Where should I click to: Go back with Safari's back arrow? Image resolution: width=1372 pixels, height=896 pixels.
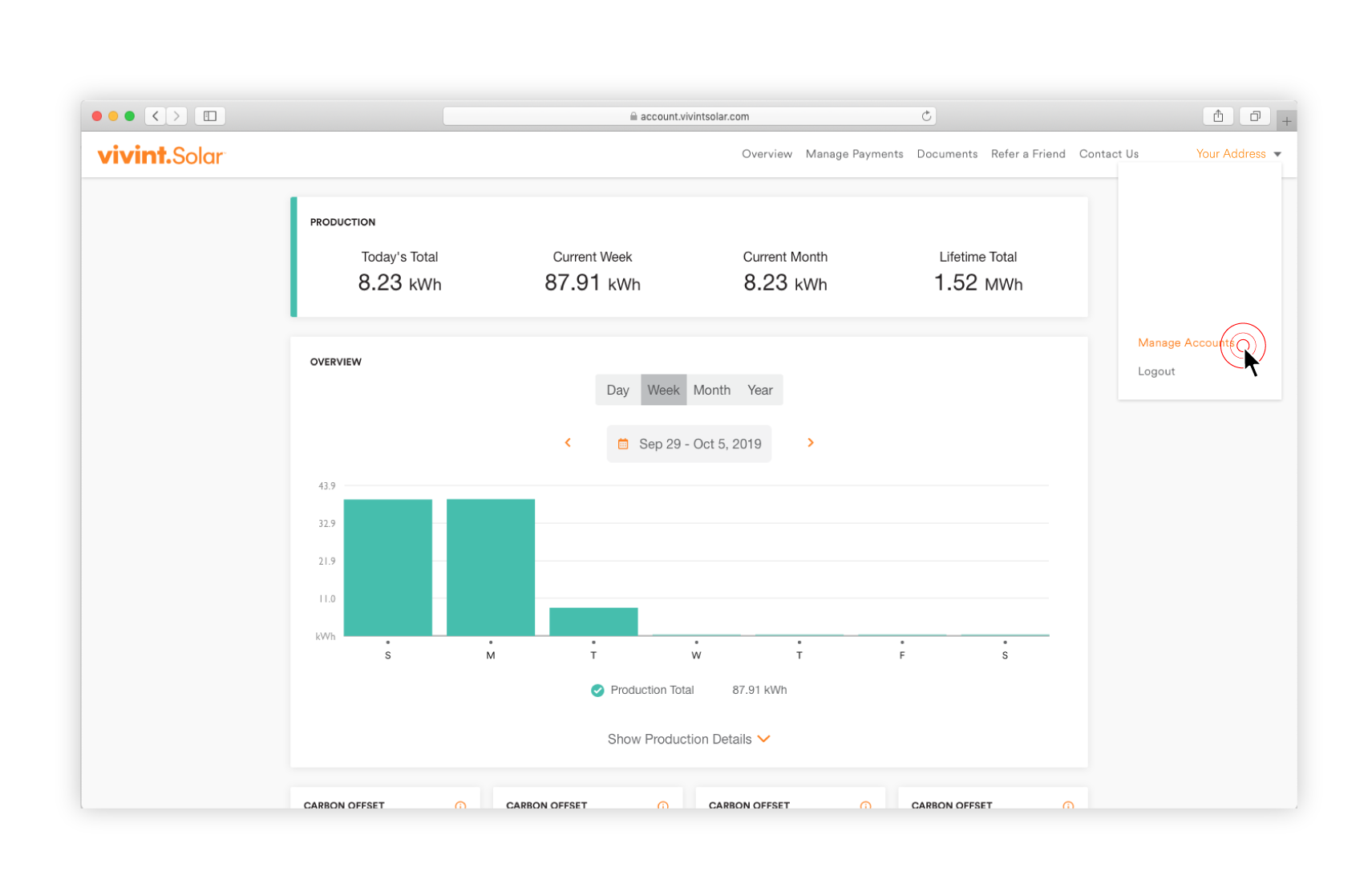[x=156, y=116]
